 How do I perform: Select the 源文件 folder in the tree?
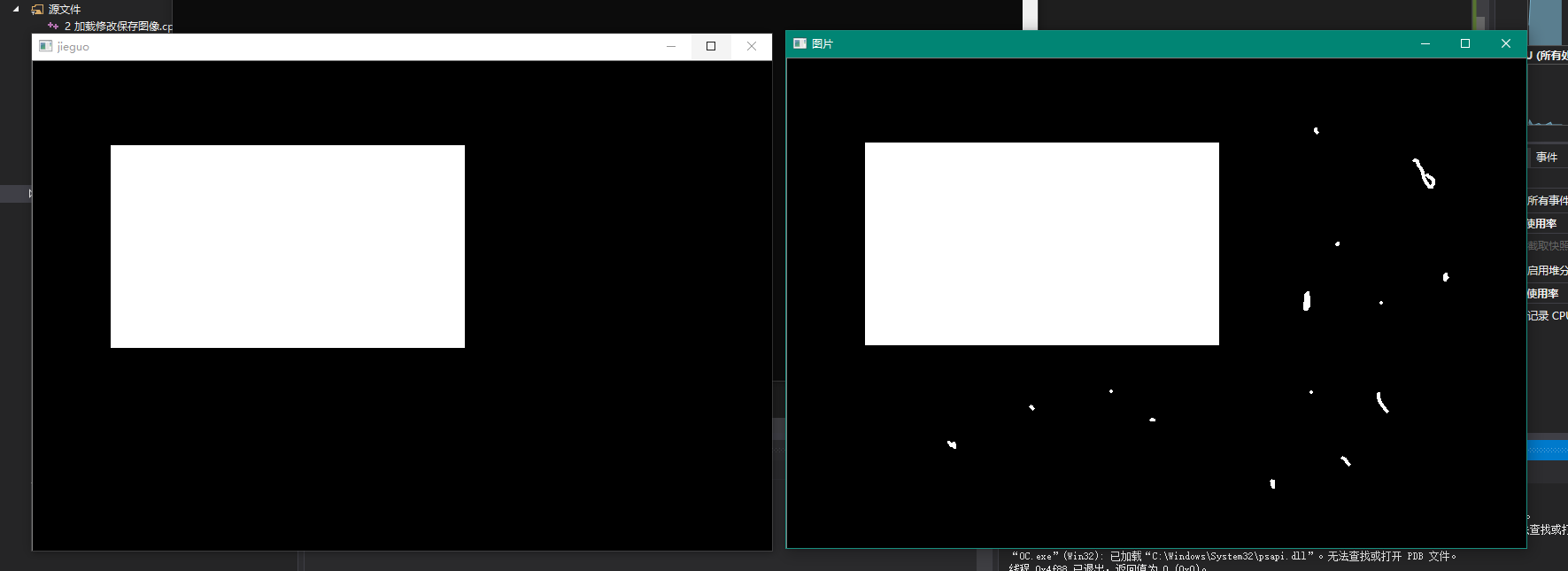tap(64, 9)
